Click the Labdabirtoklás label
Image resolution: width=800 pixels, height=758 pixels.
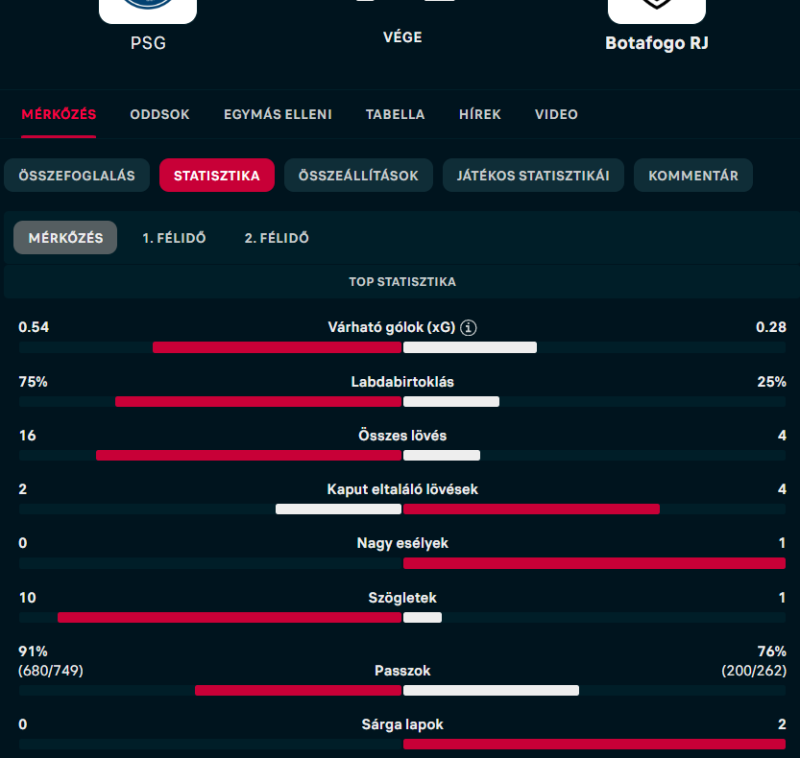tap(402, 382)
